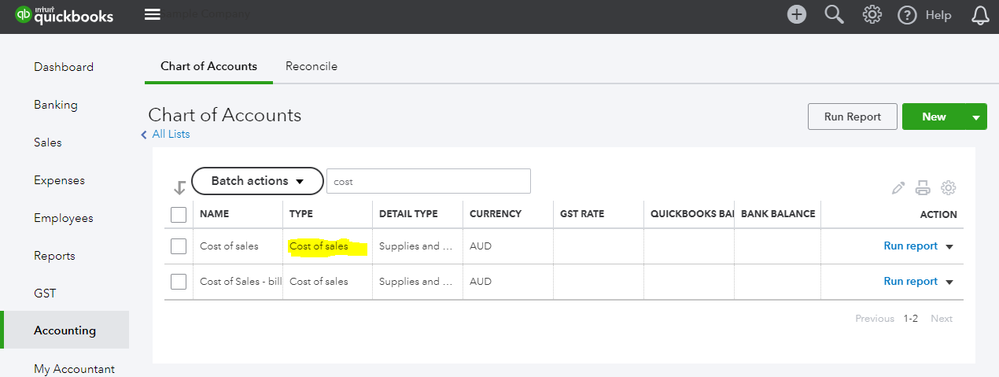Toggle the select-all header checkbox
Viewport: 999px width, 377px height.
178,215
